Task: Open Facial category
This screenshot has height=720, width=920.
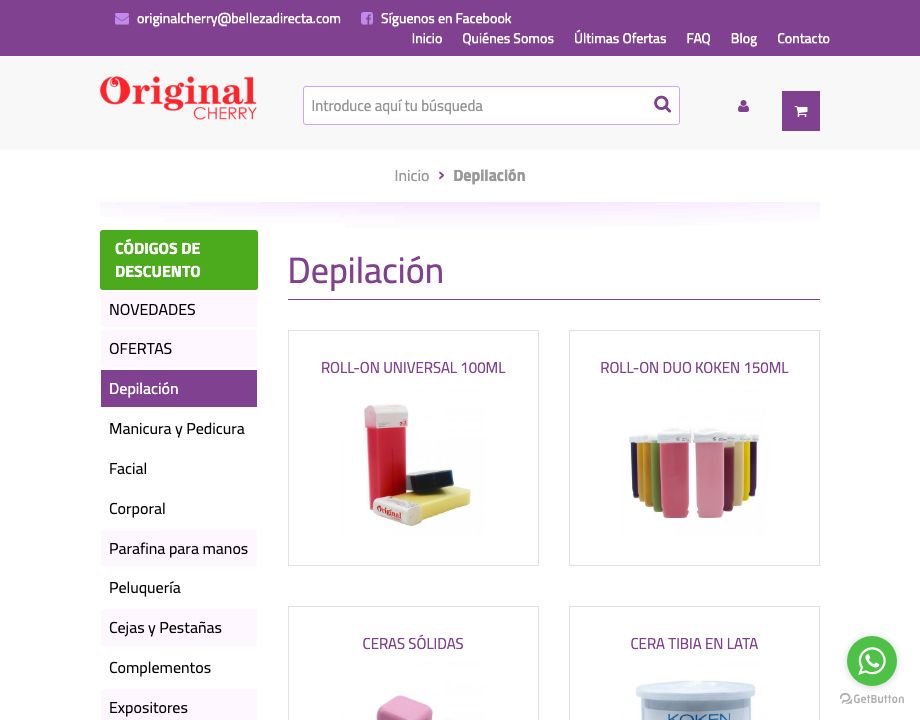Action: click(179, 469)
